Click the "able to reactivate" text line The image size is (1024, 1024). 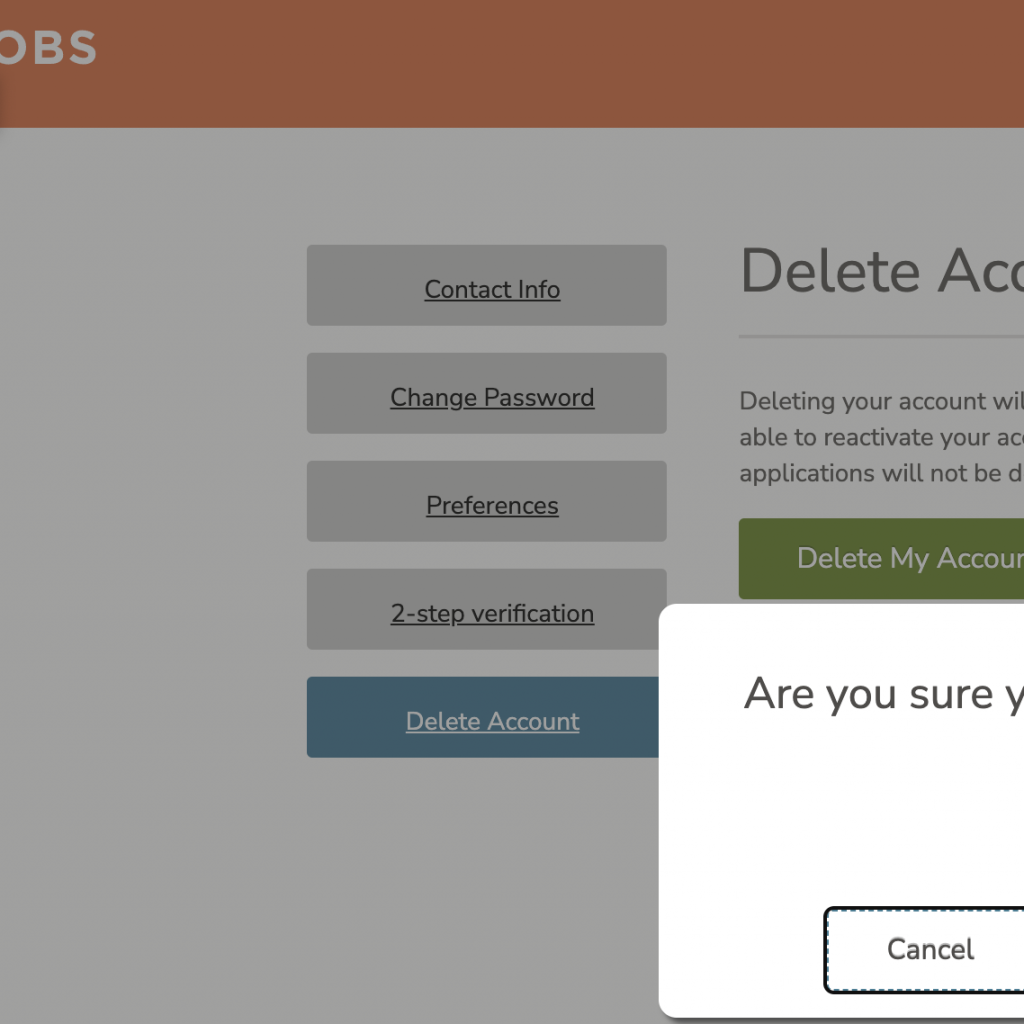pos(880,437)
